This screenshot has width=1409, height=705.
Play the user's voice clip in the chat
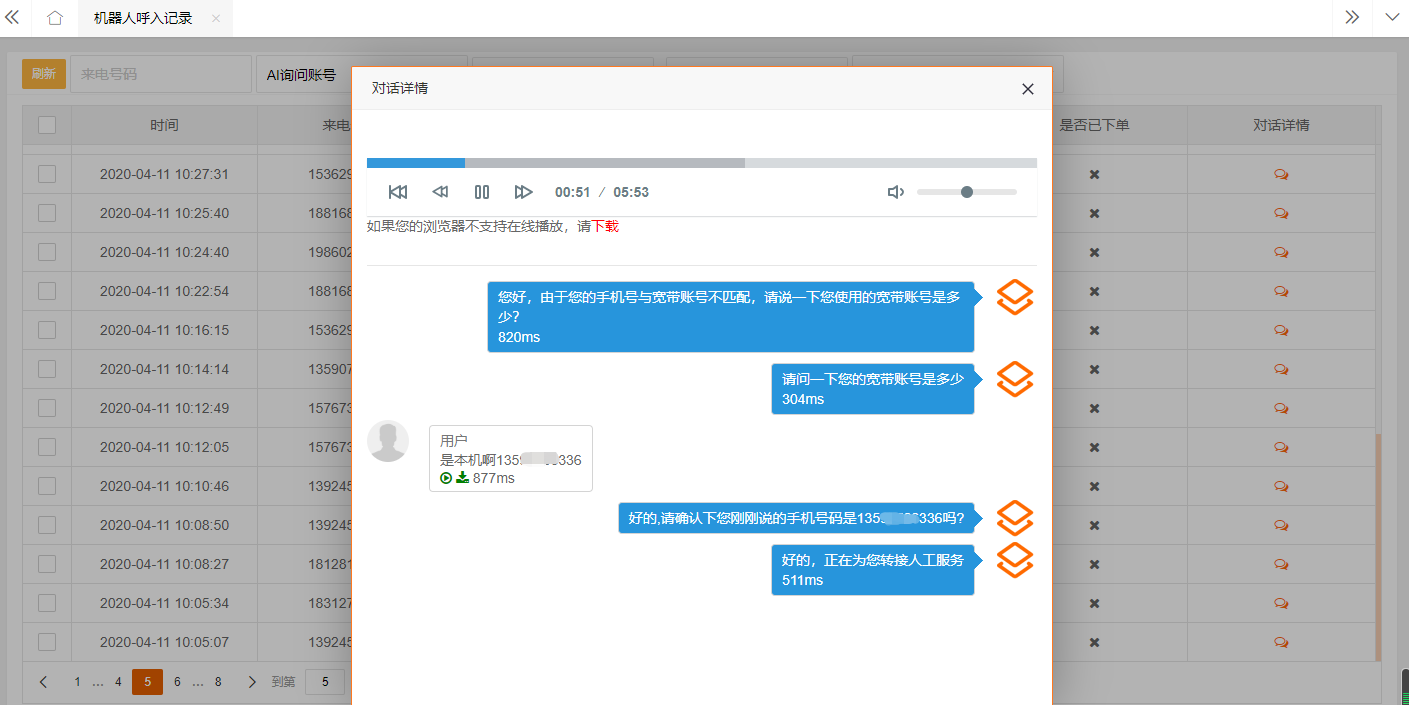click(x=446, y=477)
